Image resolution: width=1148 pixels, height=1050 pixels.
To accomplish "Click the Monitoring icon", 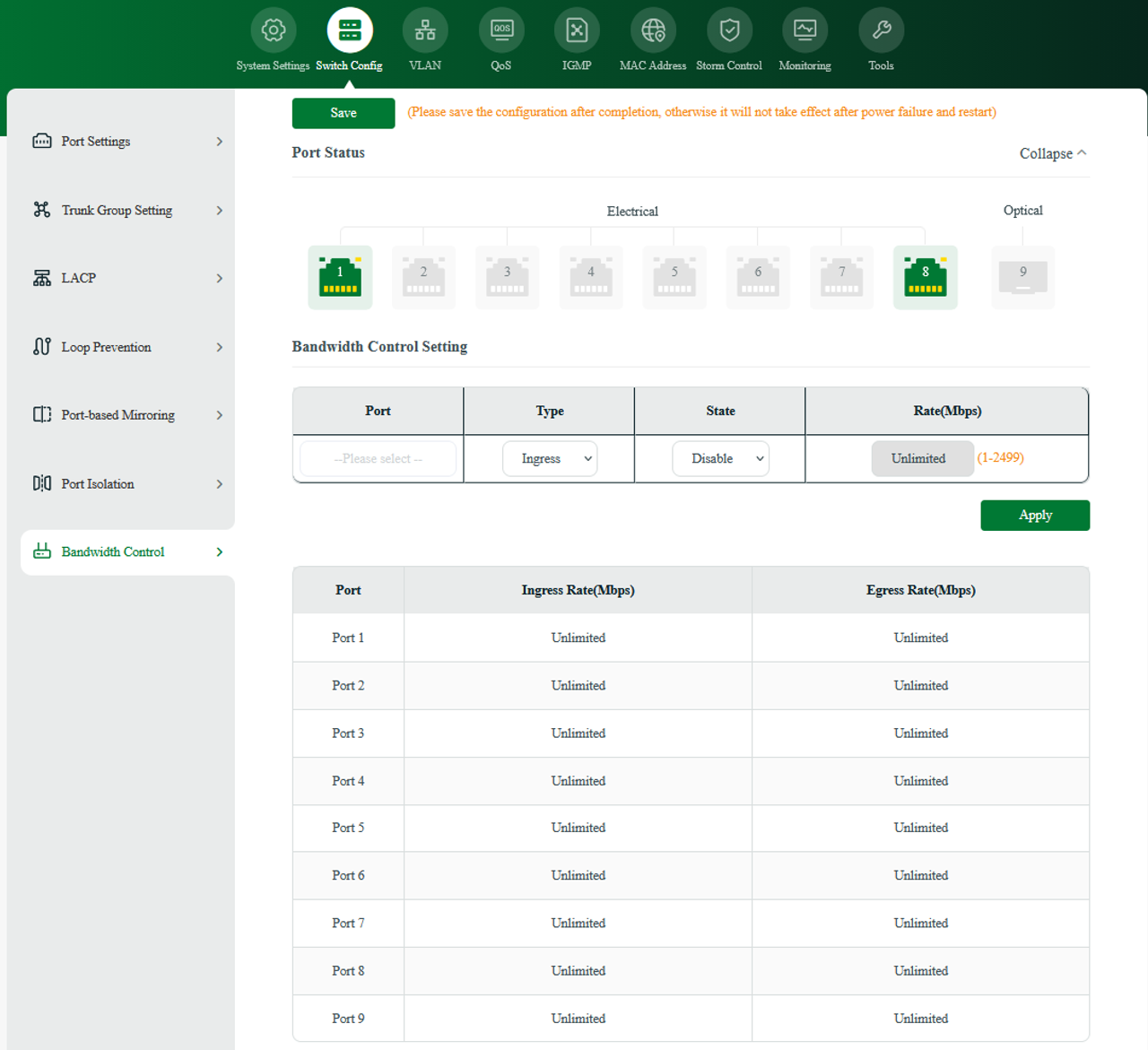I will 804,30.
